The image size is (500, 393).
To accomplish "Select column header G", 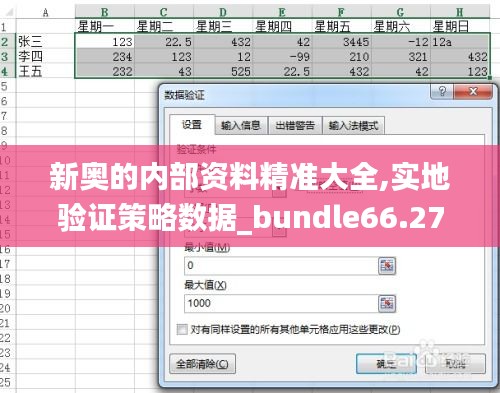I will [400, 13].
